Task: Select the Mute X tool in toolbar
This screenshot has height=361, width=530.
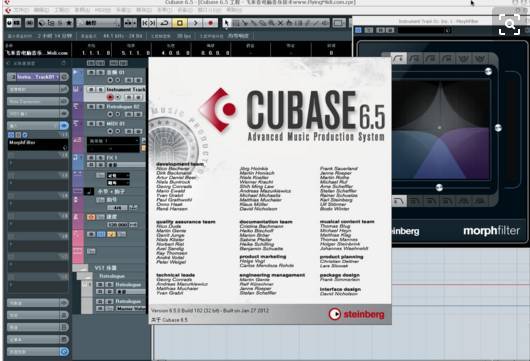Action: (280, 23)
